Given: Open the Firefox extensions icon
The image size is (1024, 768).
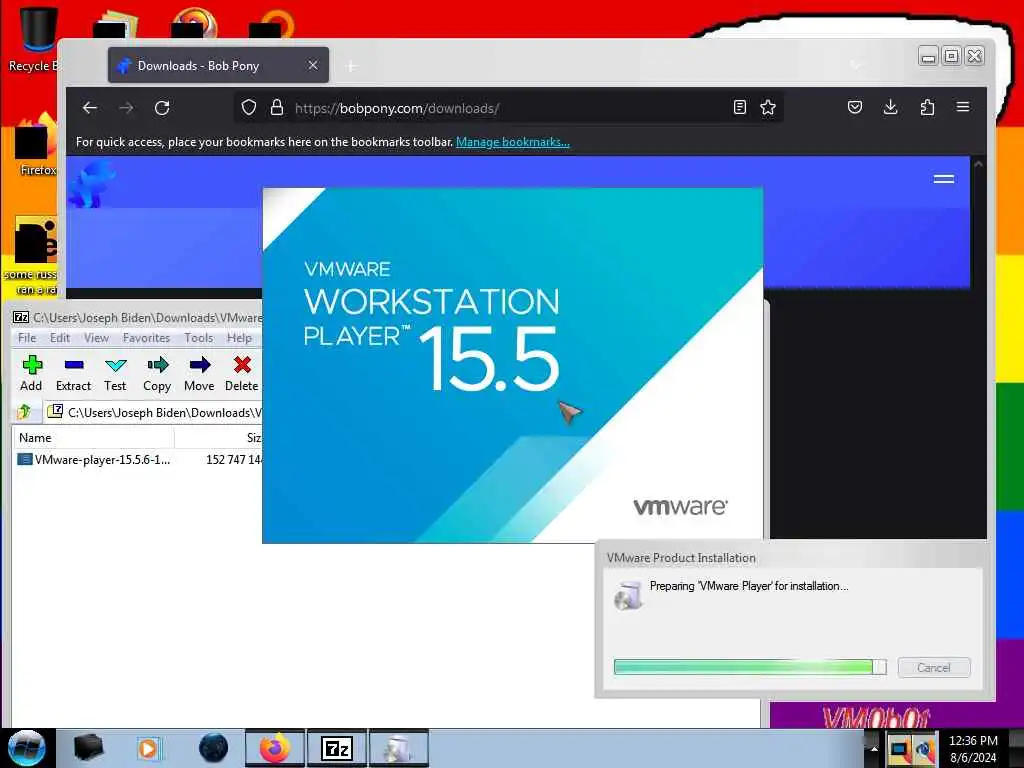Looking at the screenshot, I should point(927,107).
